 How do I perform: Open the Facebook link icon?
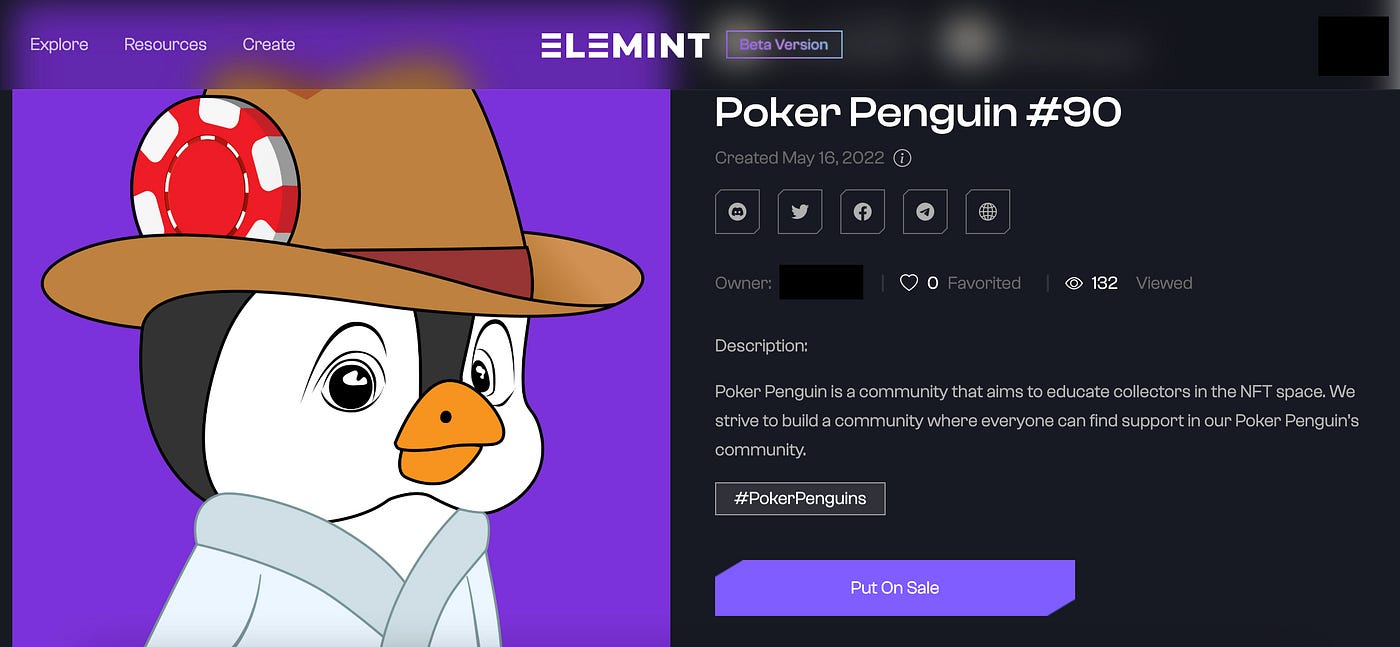(863, 212)
